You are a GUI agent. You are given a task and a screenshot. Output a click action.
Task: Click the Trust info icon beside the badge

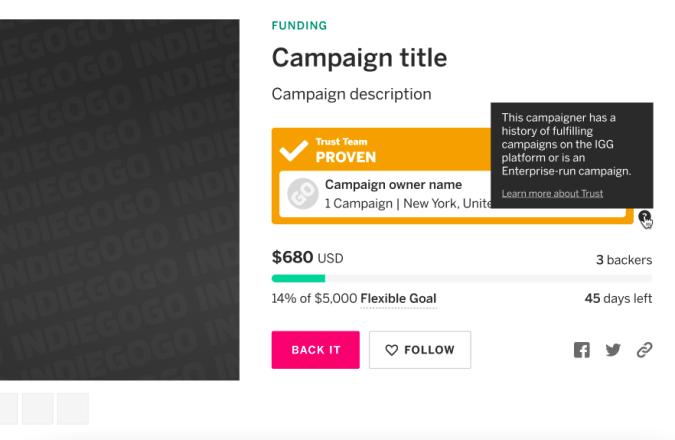coord(644,216)
